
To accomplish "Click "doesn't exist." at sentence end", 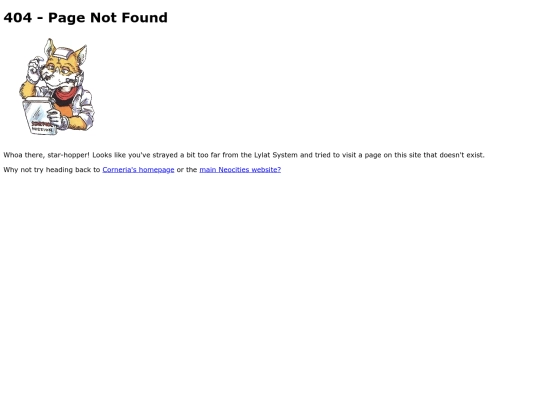I will point(462,155).
